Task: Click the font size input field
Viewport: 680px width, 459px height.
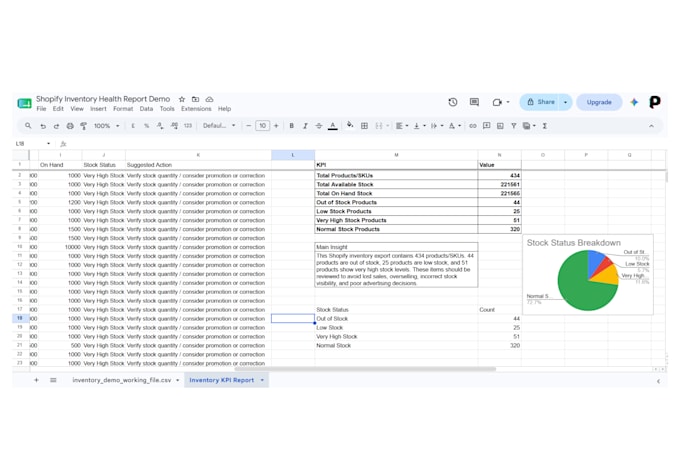Action: point(262,126)
